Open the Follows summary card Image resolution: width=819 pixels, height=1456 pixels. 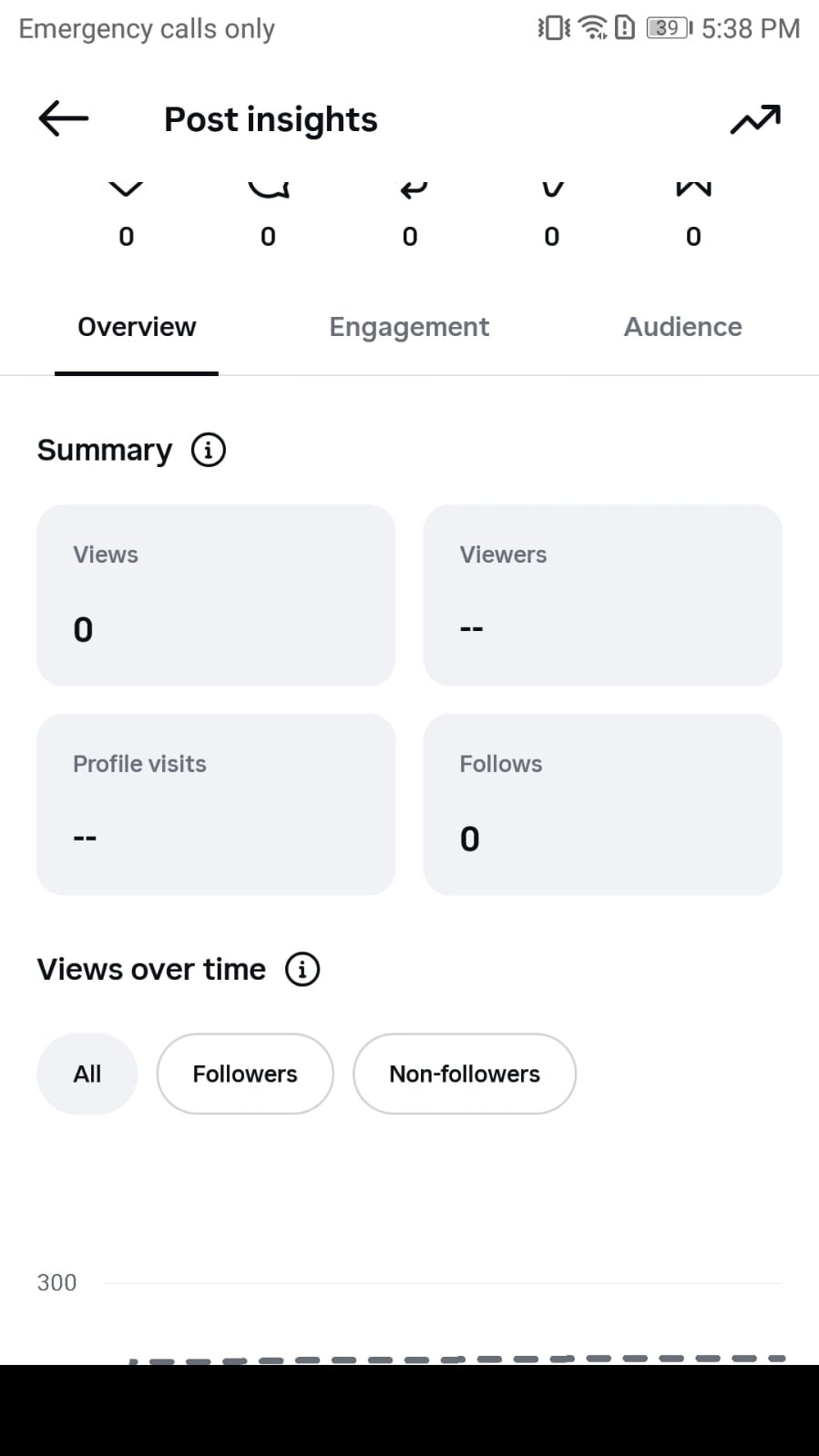click(602, 804)
